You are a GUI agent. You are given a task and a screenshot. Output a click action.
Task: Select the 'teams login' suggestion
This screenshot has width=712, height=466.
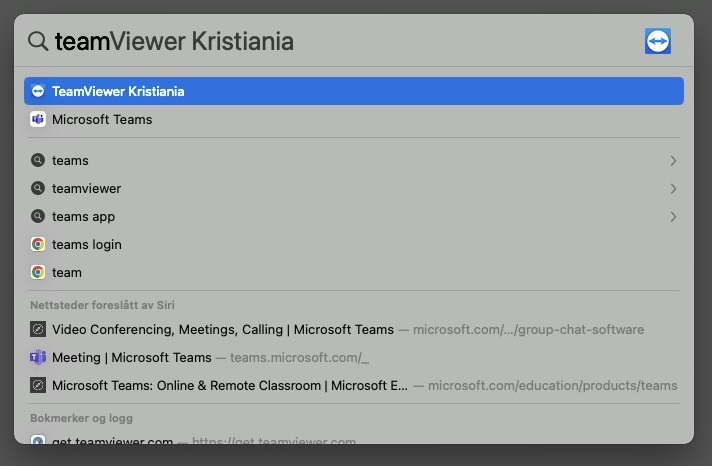click(354, 244)
